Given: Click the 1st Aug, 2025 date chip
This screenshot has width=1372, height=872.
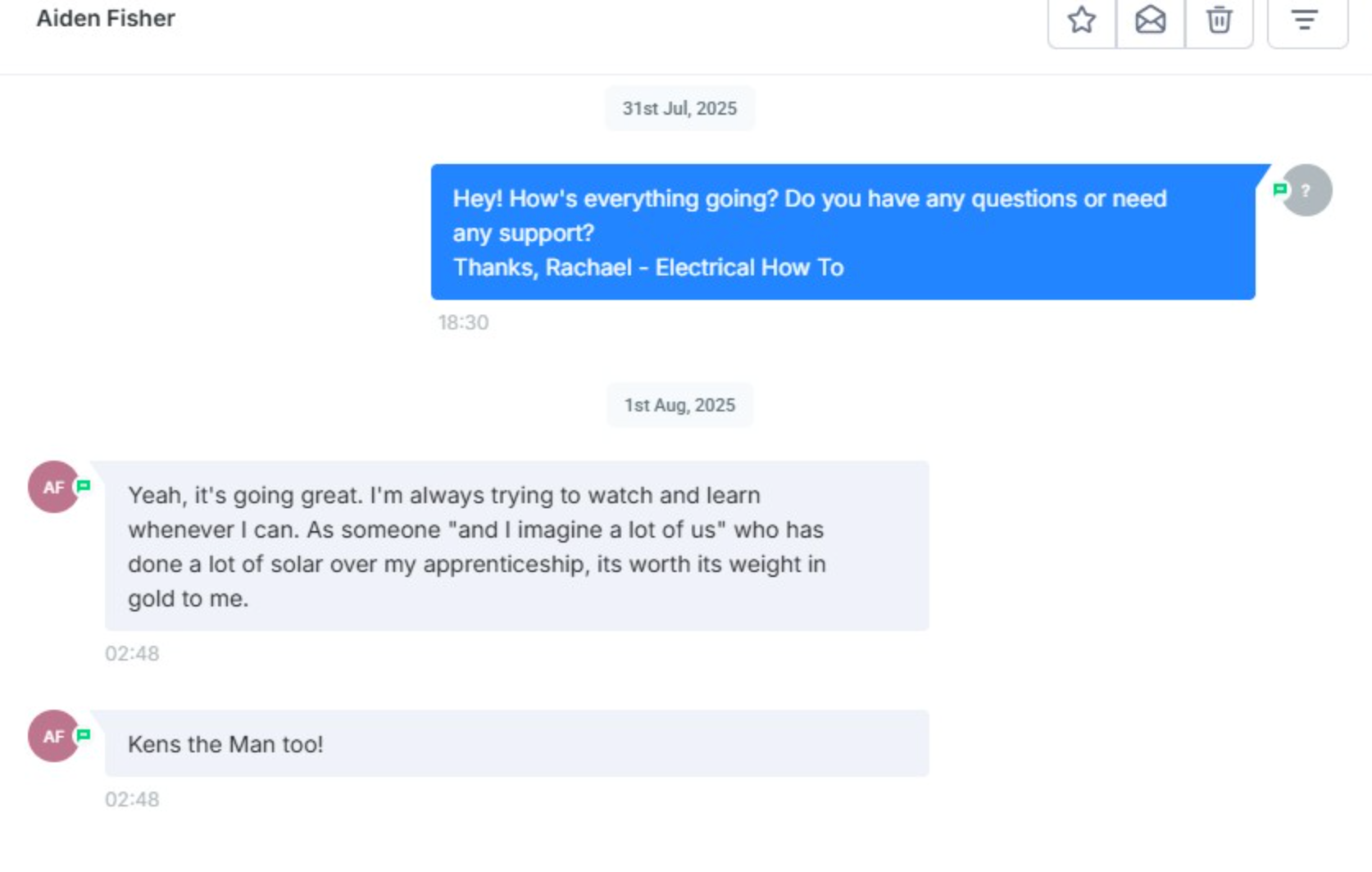Looking at the screenshot, I should point(679,405).
